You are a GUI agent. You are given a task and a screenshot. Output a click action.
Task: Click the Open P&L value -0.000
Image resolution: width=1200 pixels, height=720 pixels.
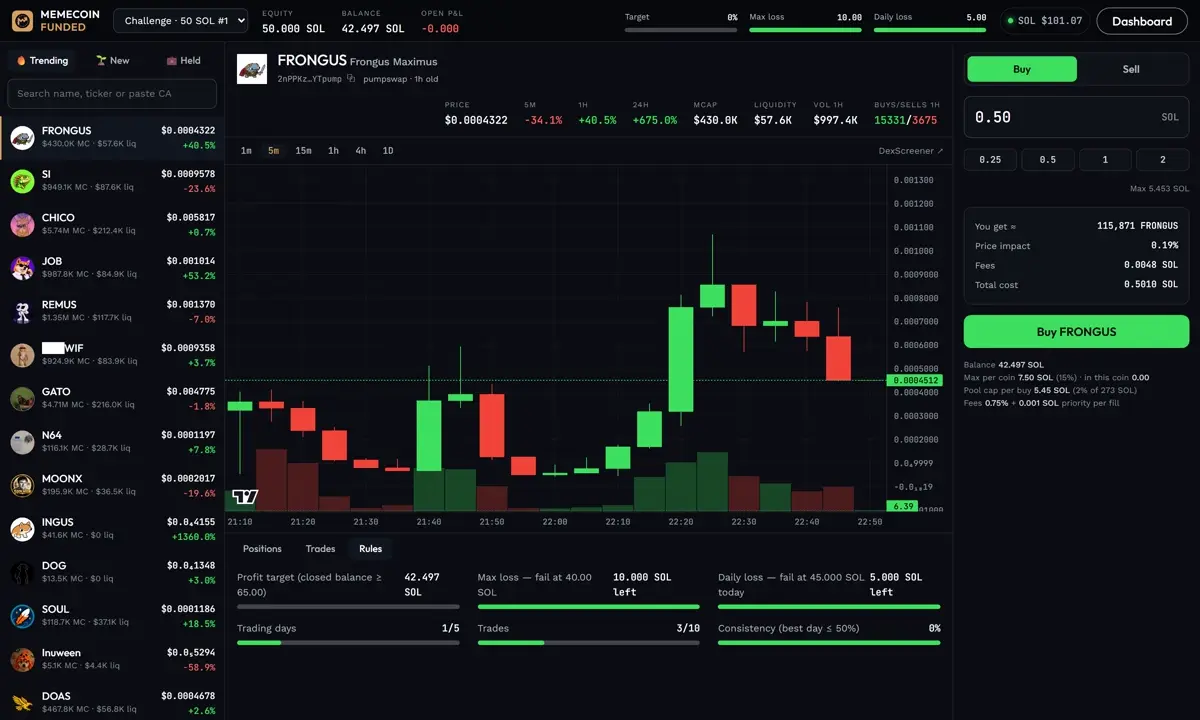pyautogui.click(x=439, y=29)
